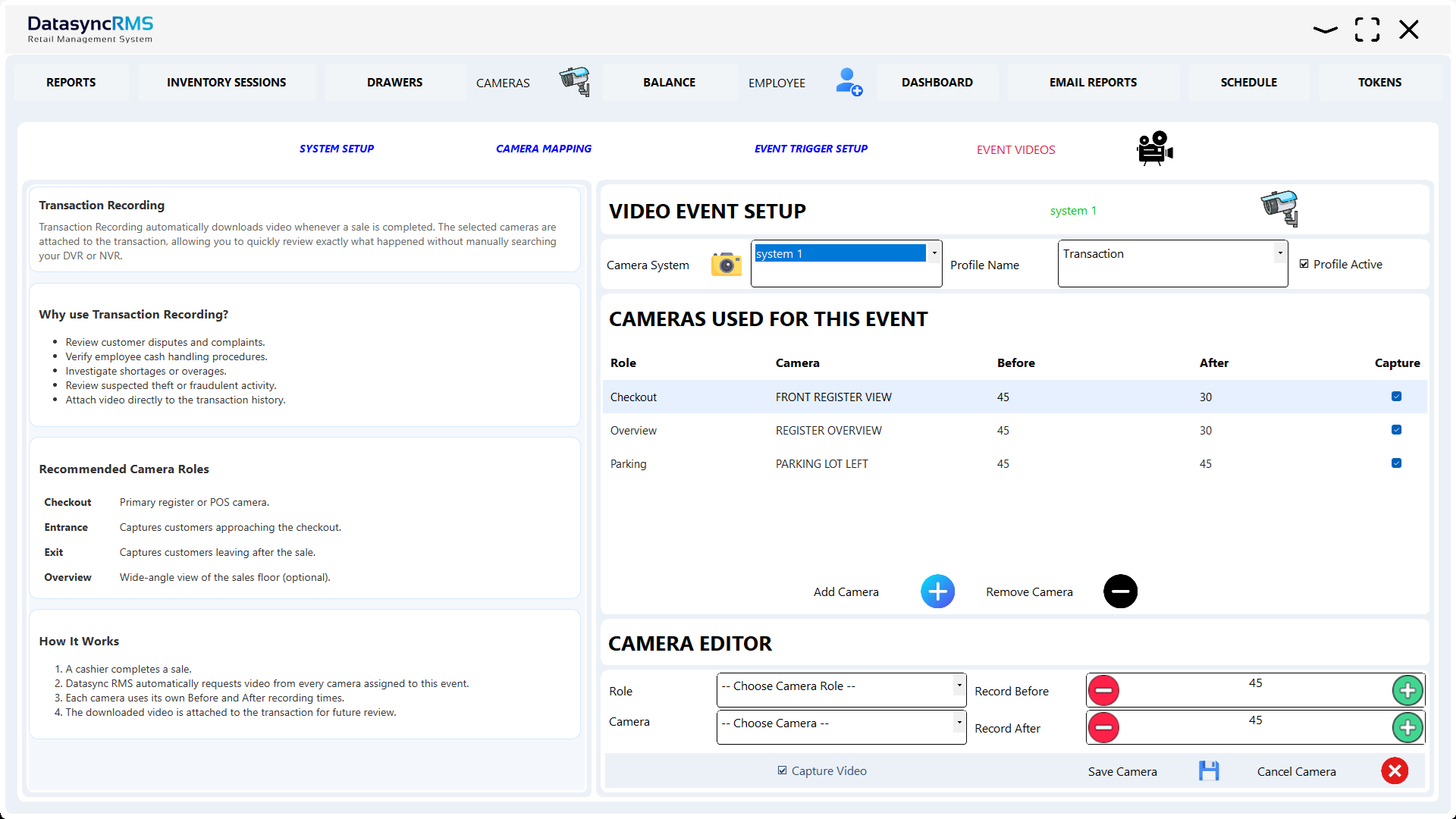Toggle the Capture Video checkbox

[783, 770]
